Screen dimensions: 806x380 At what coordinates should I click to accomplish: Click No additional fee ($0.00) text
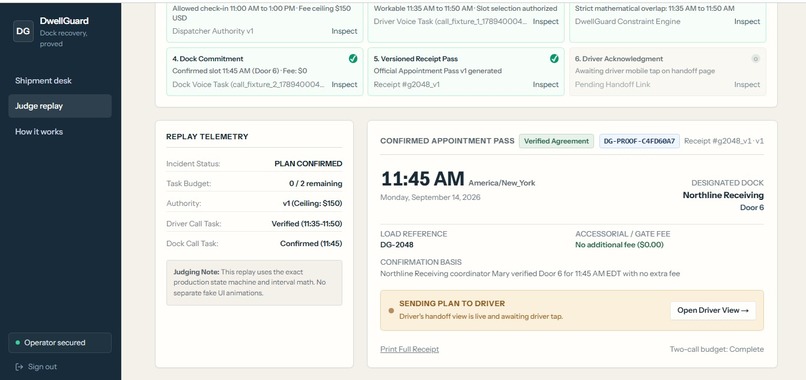tap(619, 245)
